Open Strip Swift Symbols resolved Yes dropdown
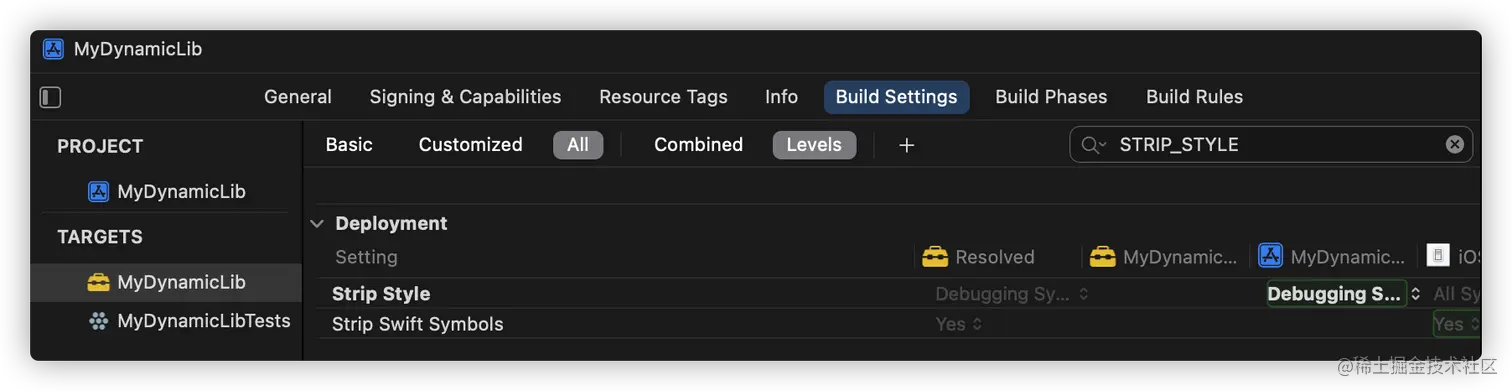Screen dimensions: 1512x391 coord(959,324)
